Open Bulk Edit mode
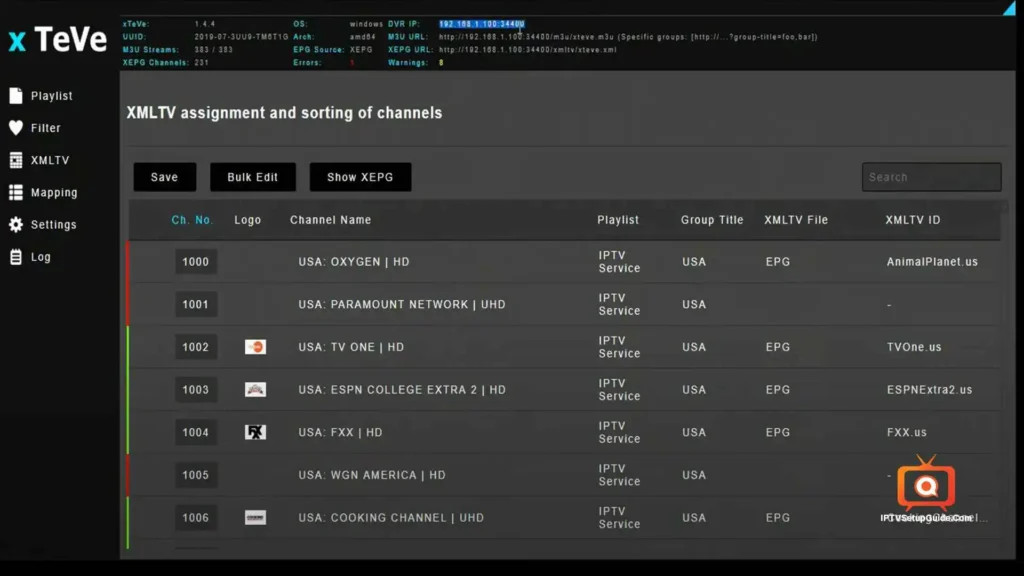The image size is (1024, 576). pyautogui.click(x=253, y=176)
